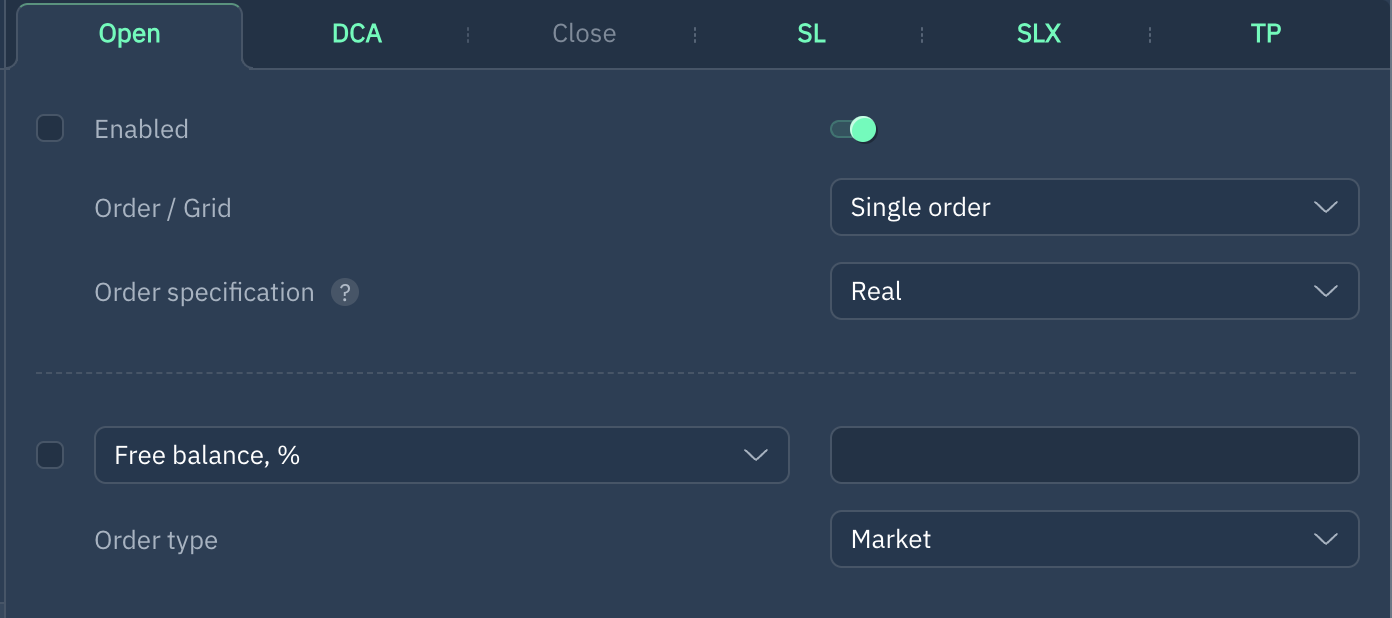The height and width of the screenshot is (618, 1392).
Task: Expand the Free balance, % selector
Action: coord(441,456)
